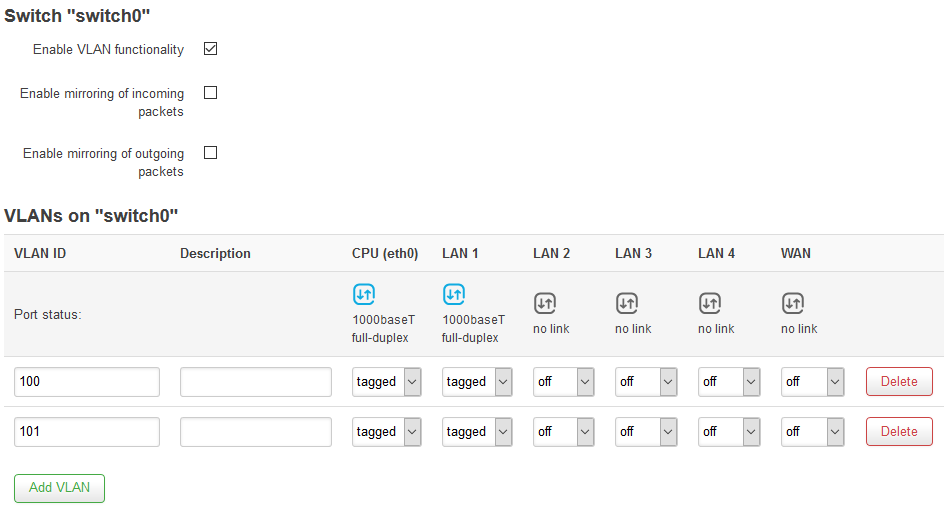Click the LAN 1 port status icon

pyautogui.click(x=454, y=295)
